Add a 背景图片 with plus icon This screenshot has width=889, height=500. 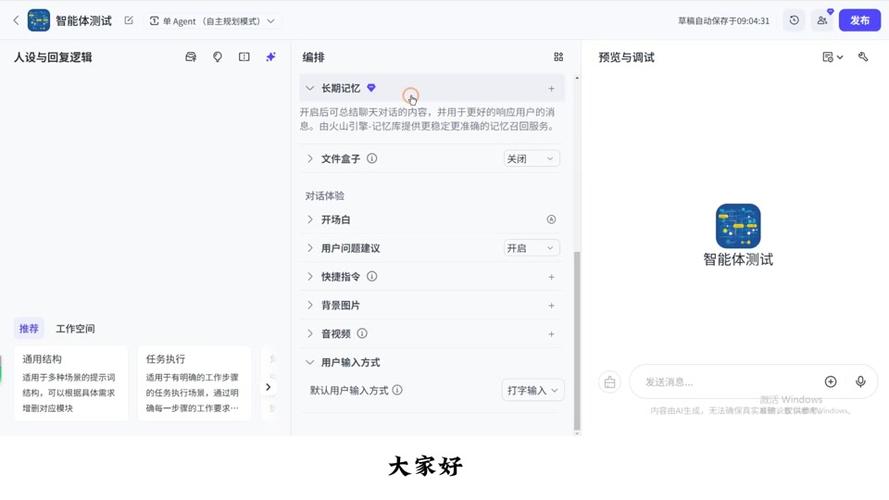click(x=551, y=306)
